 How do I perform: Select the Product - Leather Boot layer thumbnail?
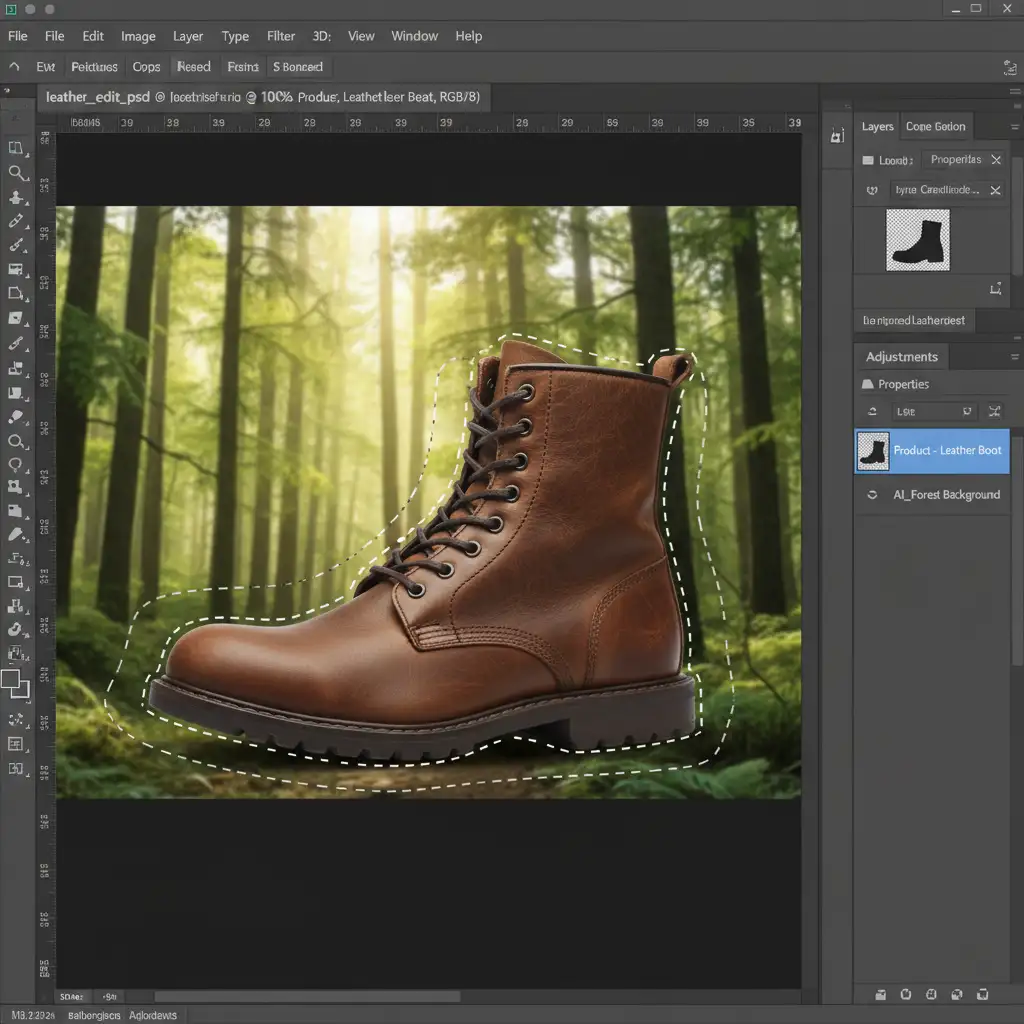(x=873, y=451)
